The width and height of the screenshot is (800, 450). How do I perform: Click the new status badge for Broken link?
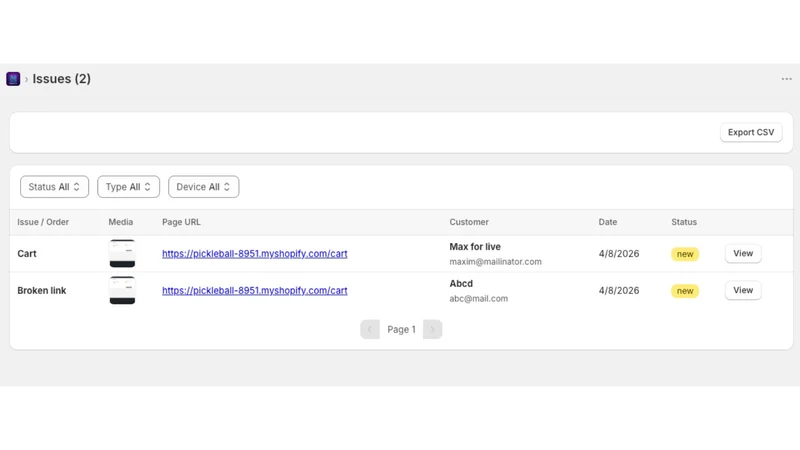(685, 291)
